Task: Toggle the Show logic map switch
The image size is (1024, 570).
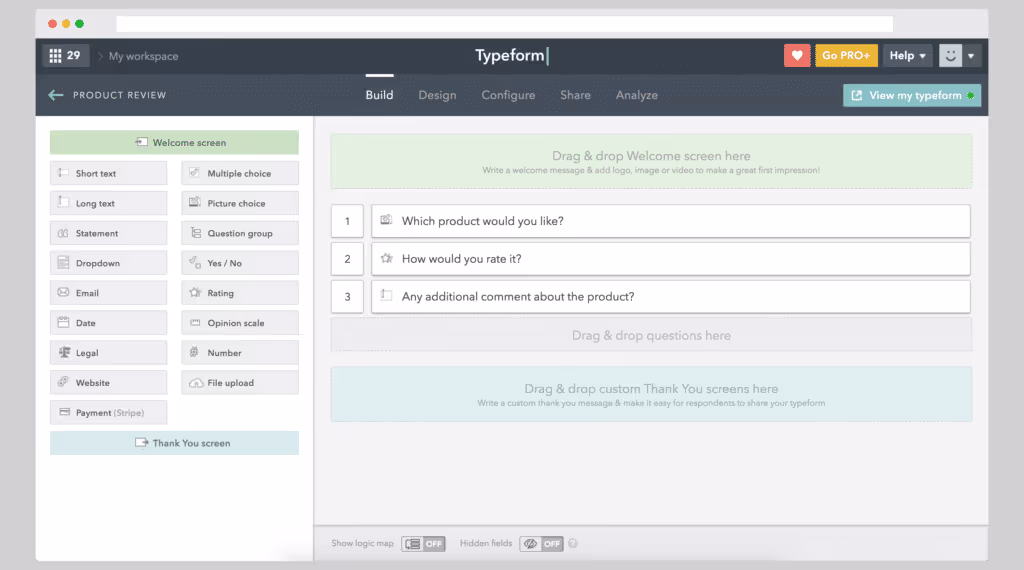Action: coord(423,543)
